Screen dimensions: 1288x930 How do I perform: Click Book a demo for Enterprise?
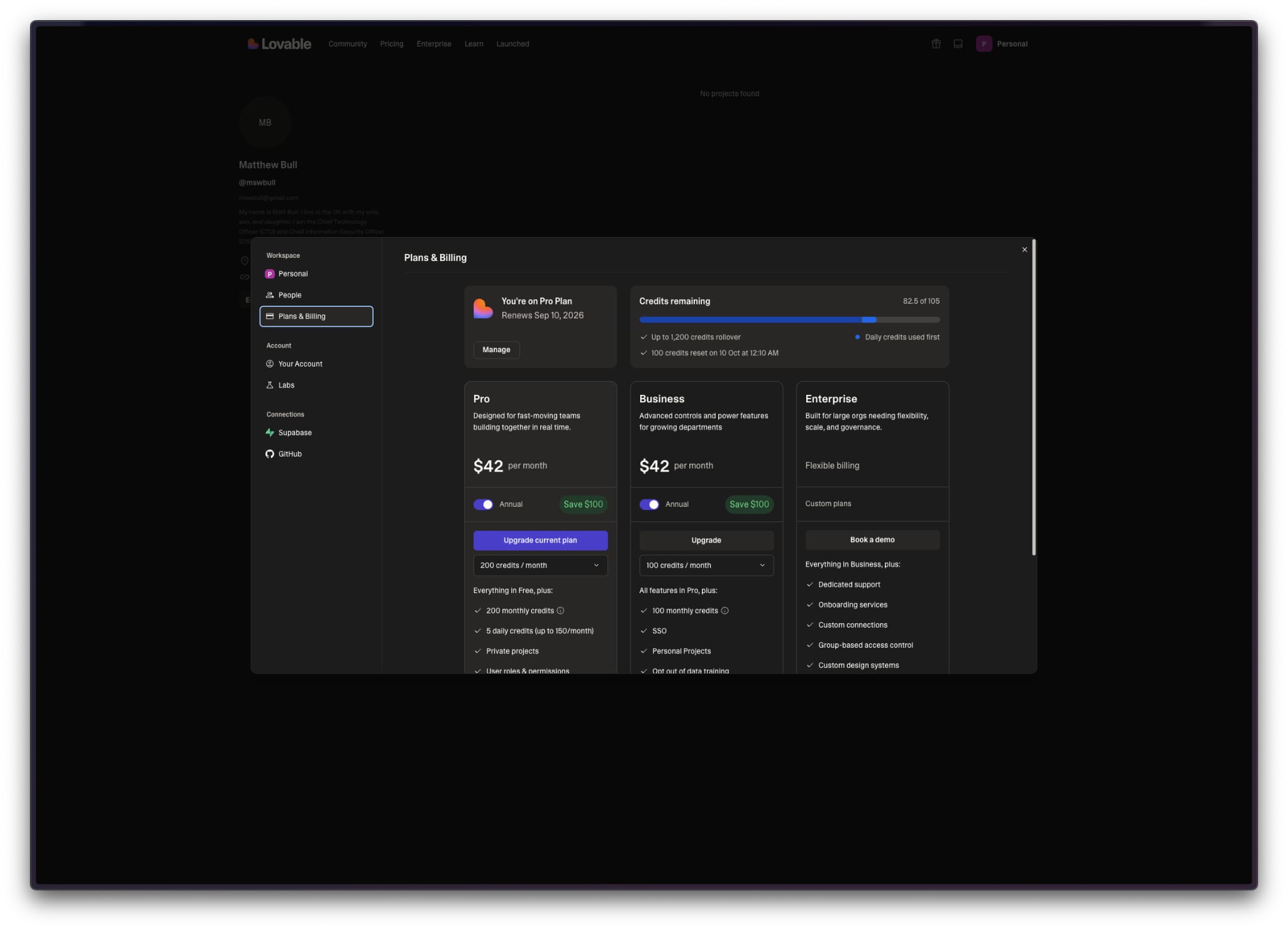point(872,540)
